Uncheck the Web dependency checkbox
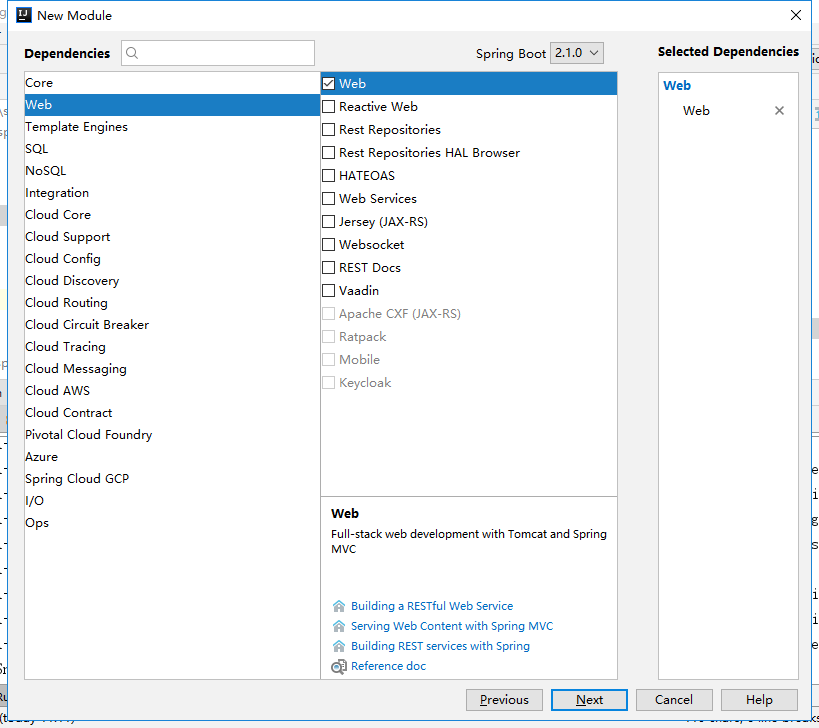The height and width of the screenshot is (728, 819). point(329,84)
